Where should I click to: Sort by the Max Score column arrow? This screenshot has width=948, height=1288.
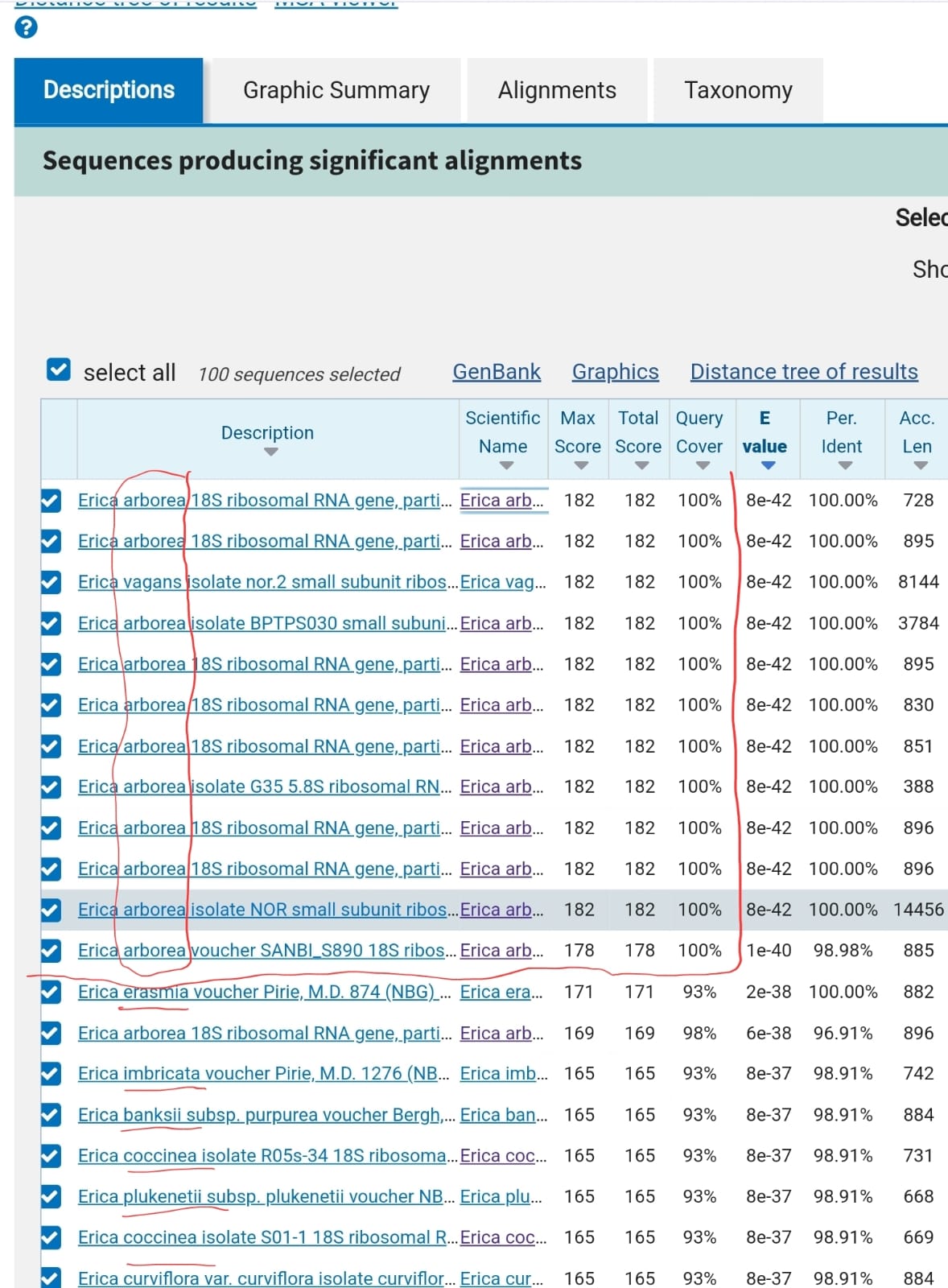[x=581, y=465]
